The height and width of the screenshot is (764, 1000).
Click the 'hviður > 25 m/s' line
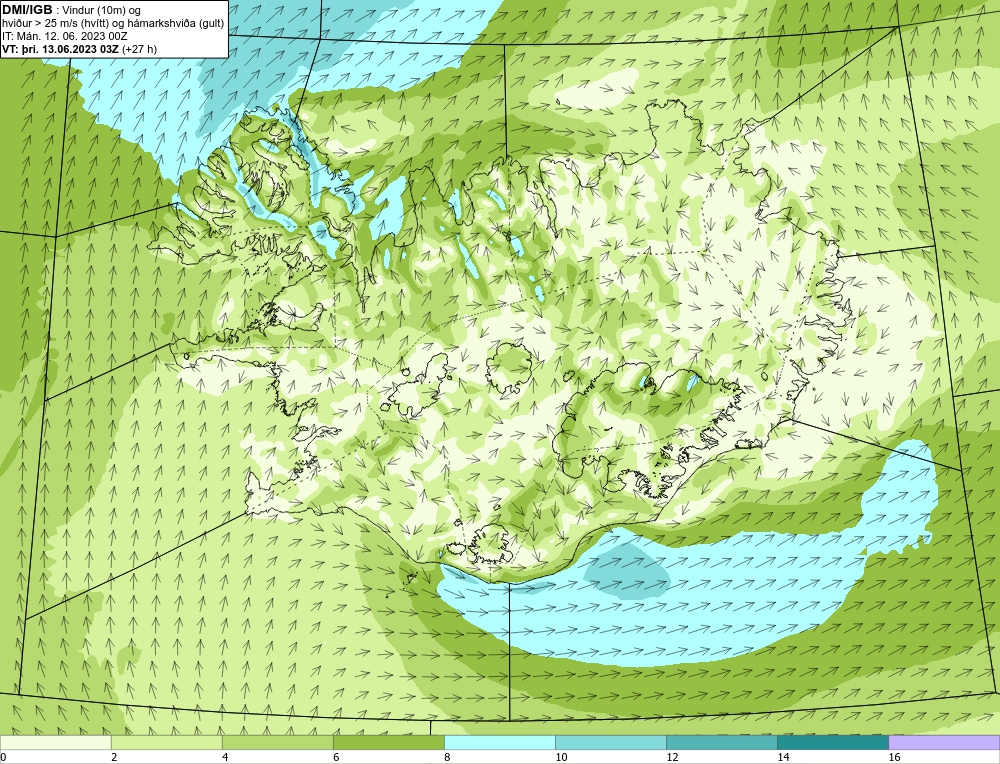tap(113, 23)
